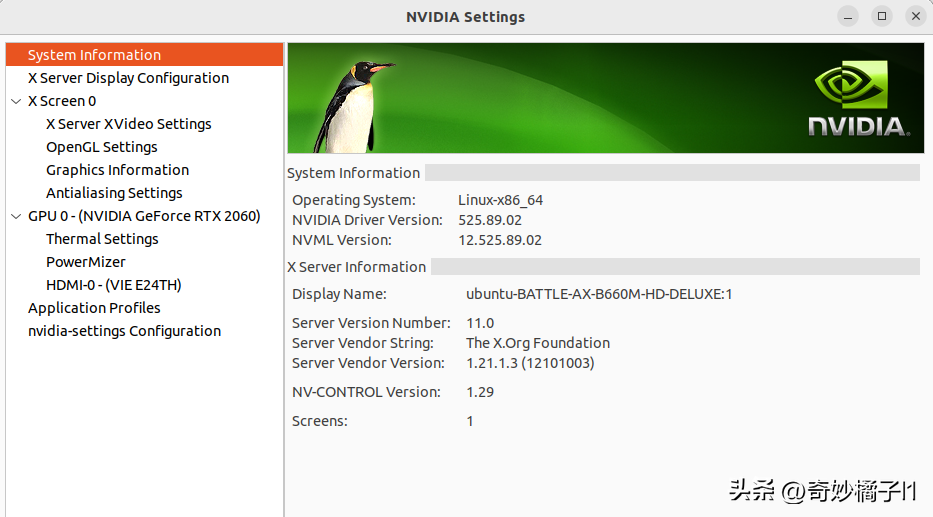Click NV-CONTROL version value 1.29
This screenshot has height=517, width=933.
[480, 392]
